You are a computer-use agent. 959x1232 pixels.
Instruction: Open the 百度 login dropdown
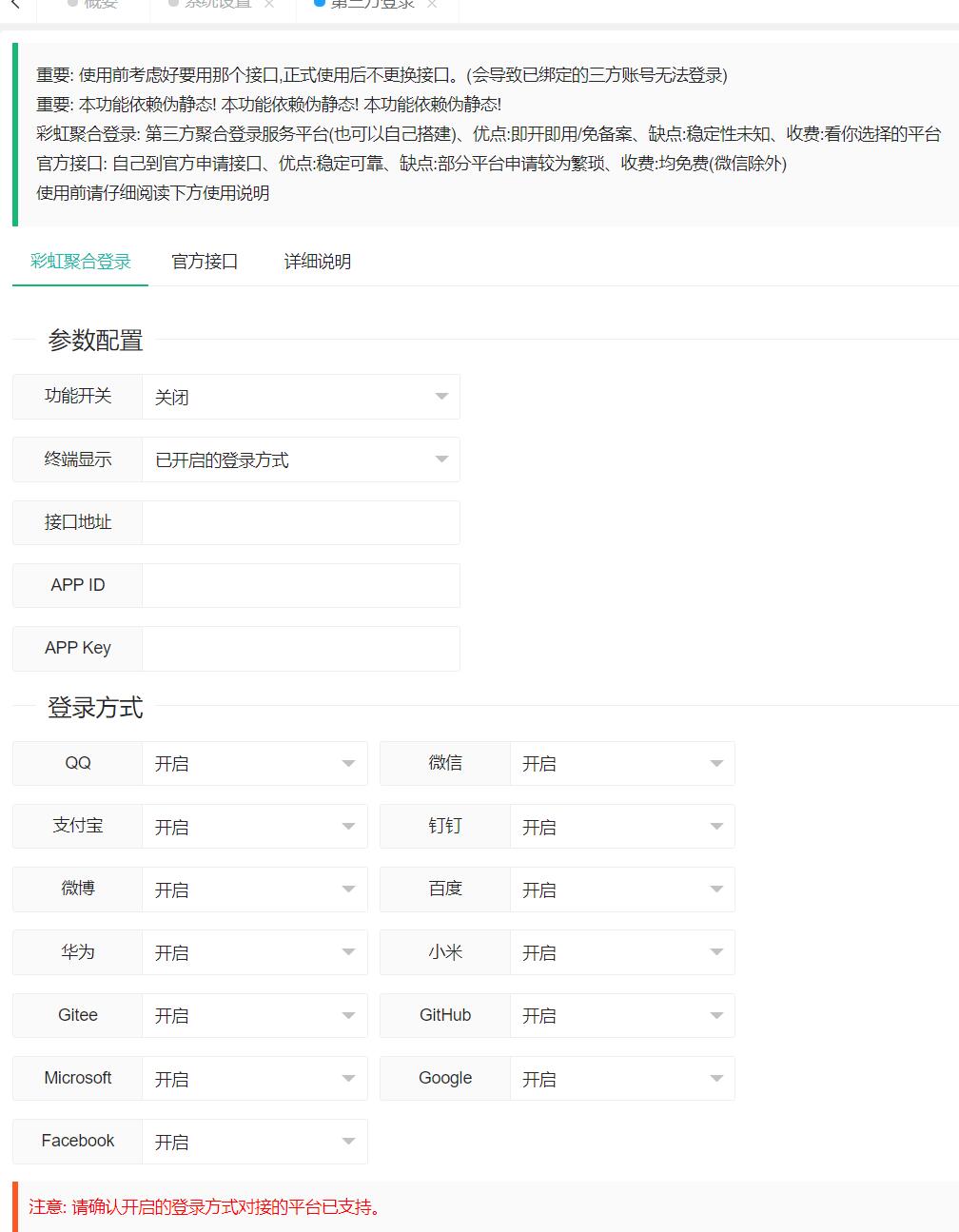pos(621,889)
